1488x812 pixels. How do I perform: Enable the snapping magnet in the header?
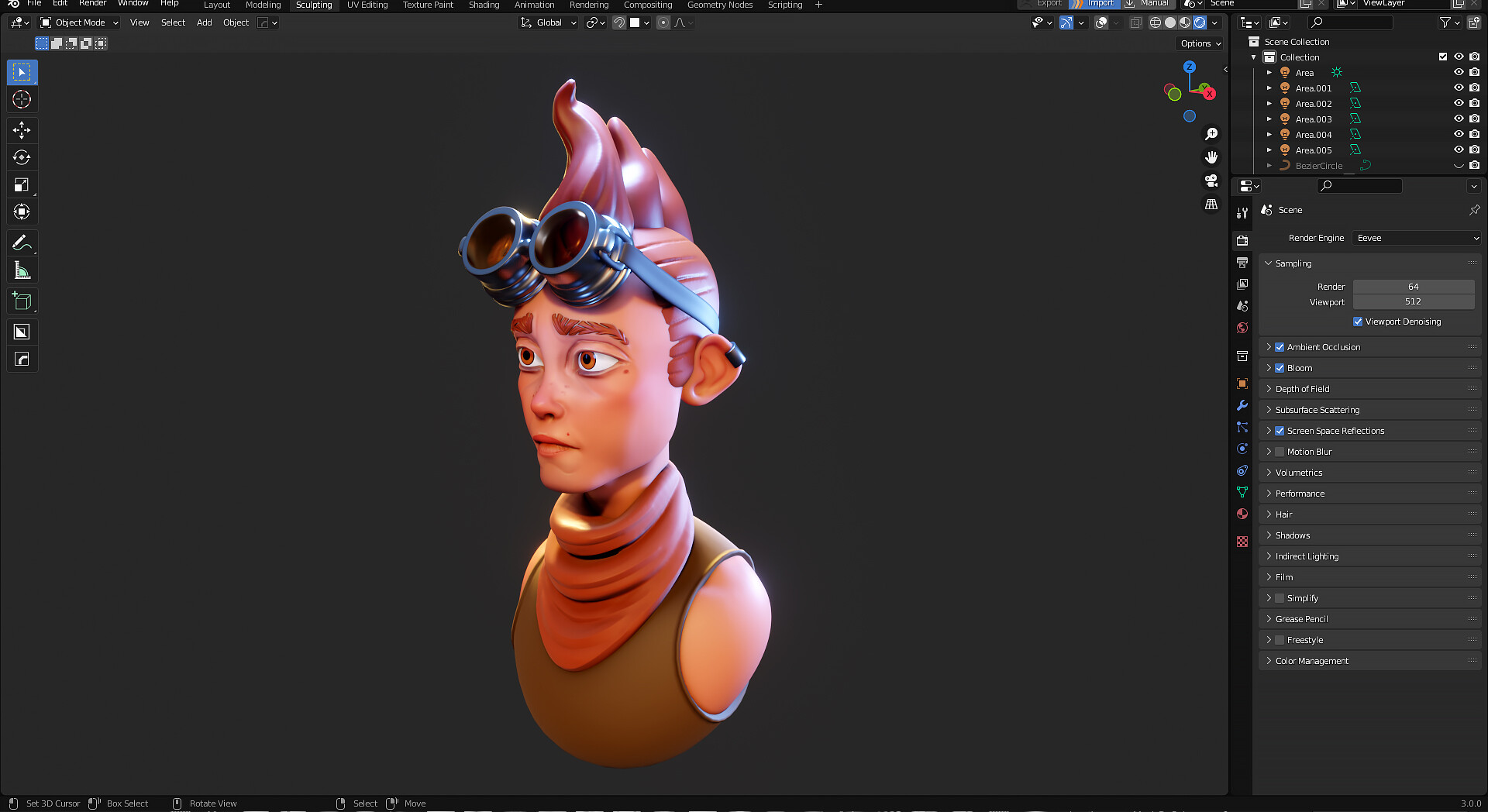[x=619, y=22]
